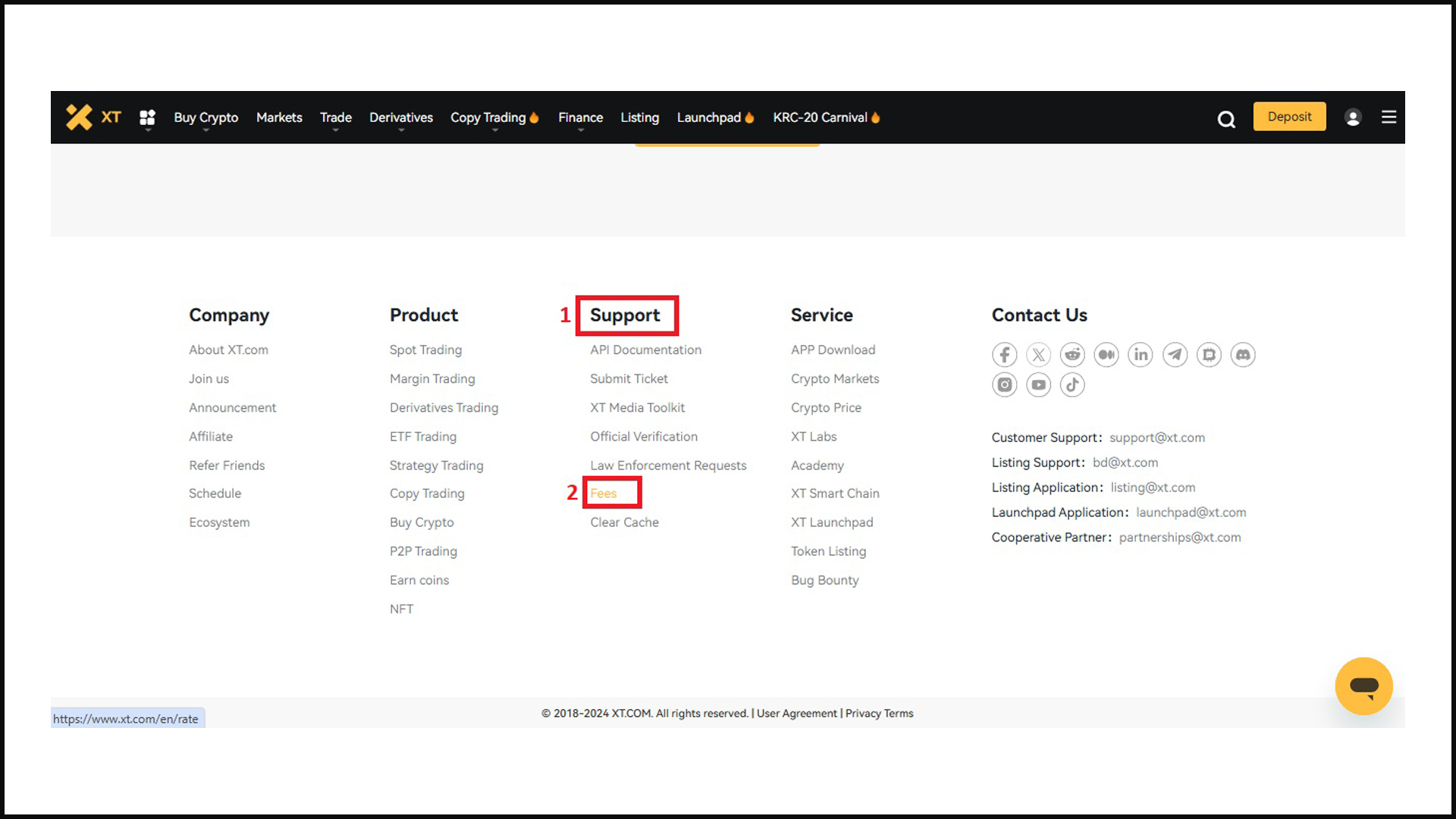Open the search magnifier icon
The image size is (1456, 819).
[x=1226, y=119]
